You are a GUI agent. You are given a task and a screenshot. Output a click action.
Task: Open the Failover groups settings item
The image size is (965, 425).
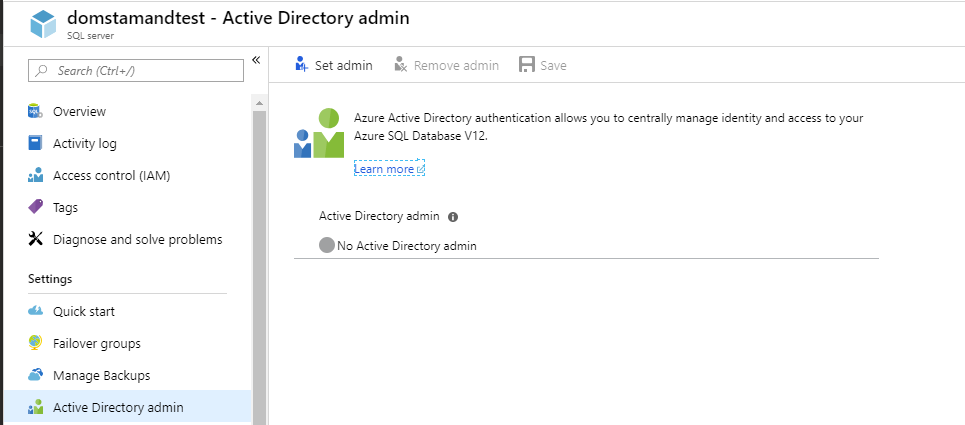[x=127, y=343]
